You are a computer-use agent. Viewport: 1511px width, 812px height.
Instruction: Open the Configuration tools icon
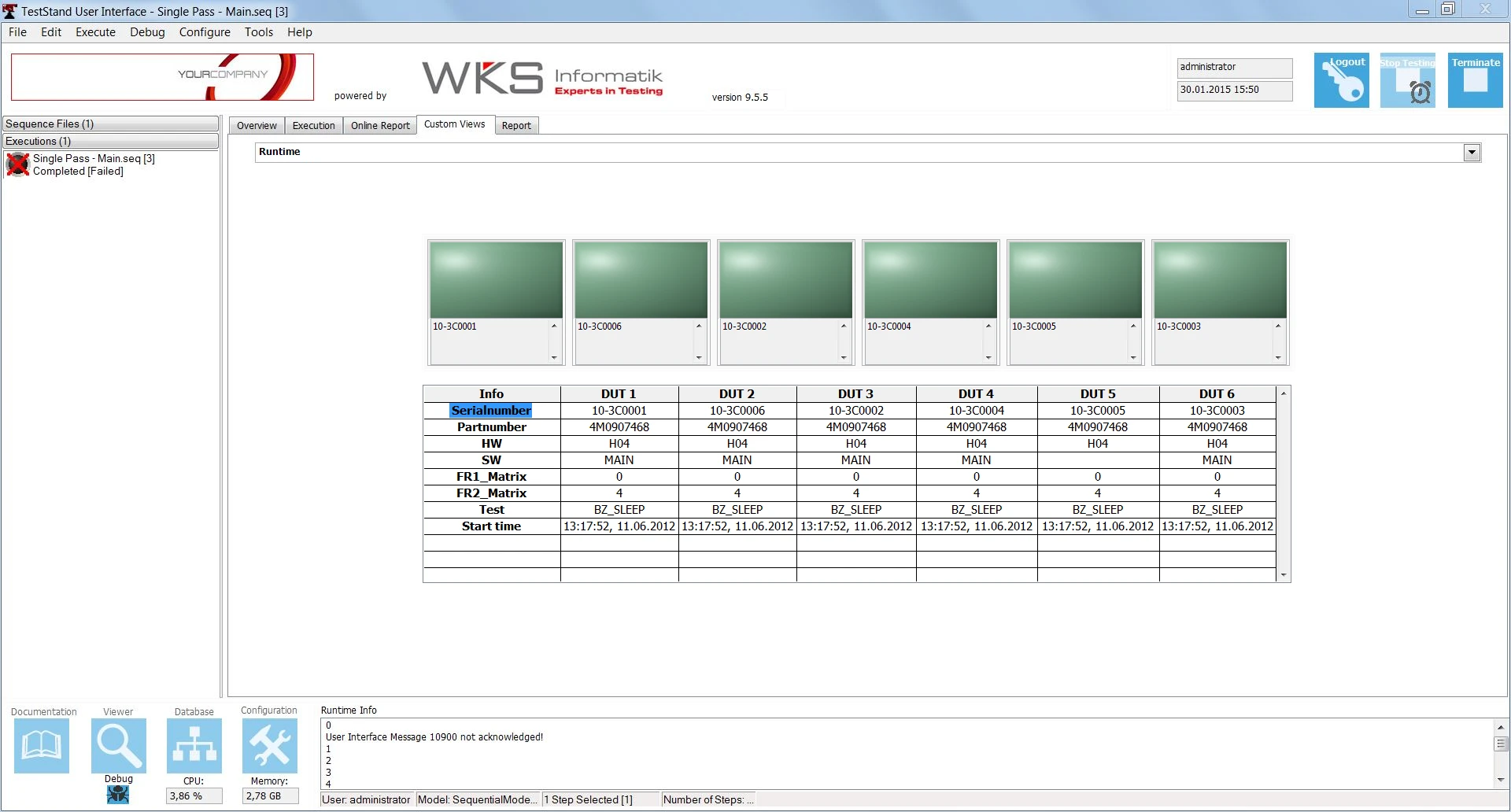[x=270, y=746]
